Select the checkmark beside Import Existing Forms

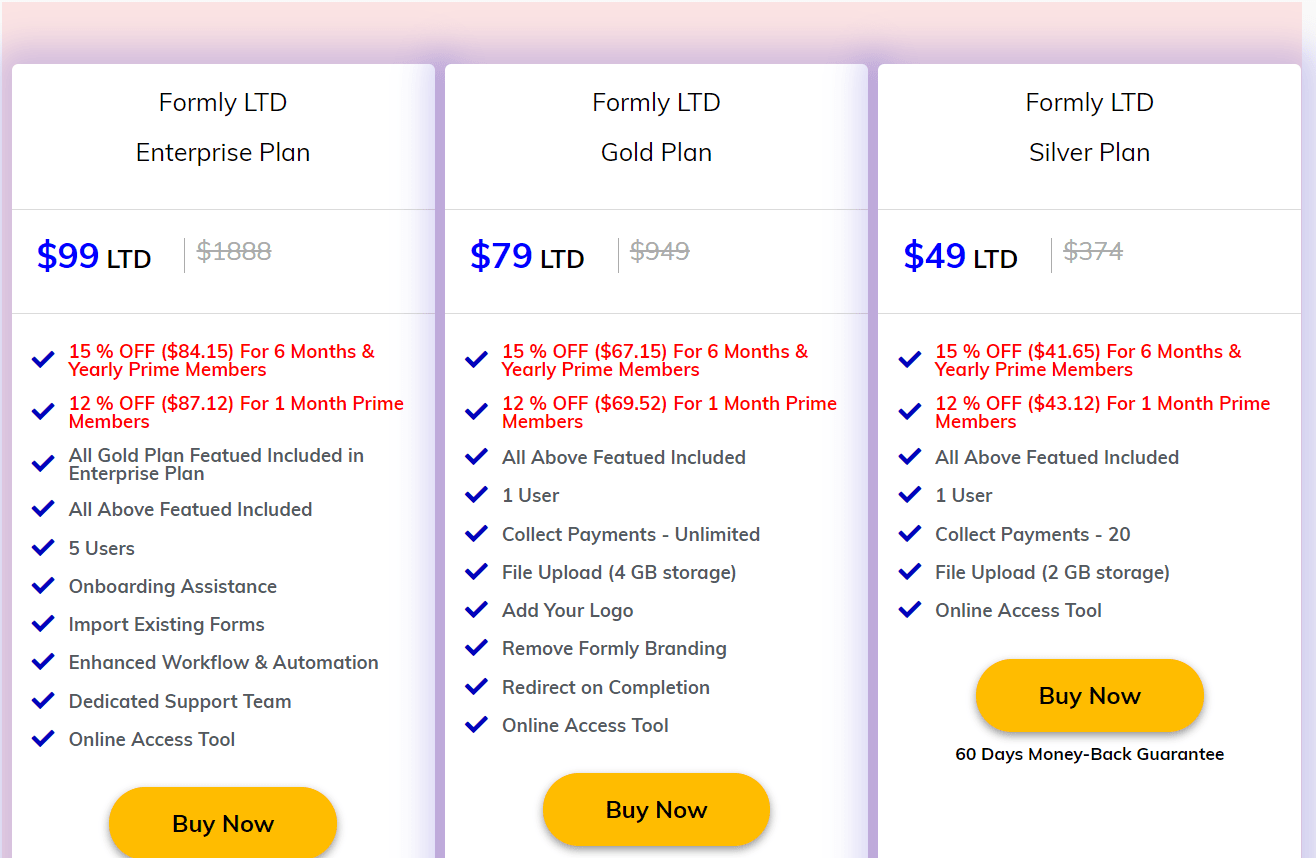[x=43, y=623]
